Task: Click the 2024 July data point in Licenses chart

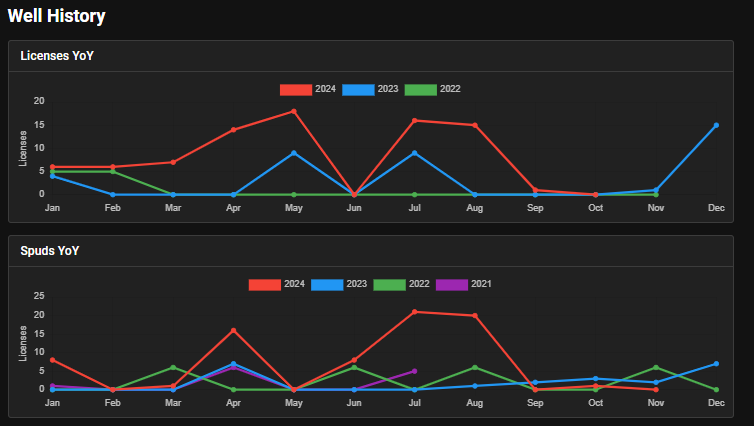Action: [414, 120]
